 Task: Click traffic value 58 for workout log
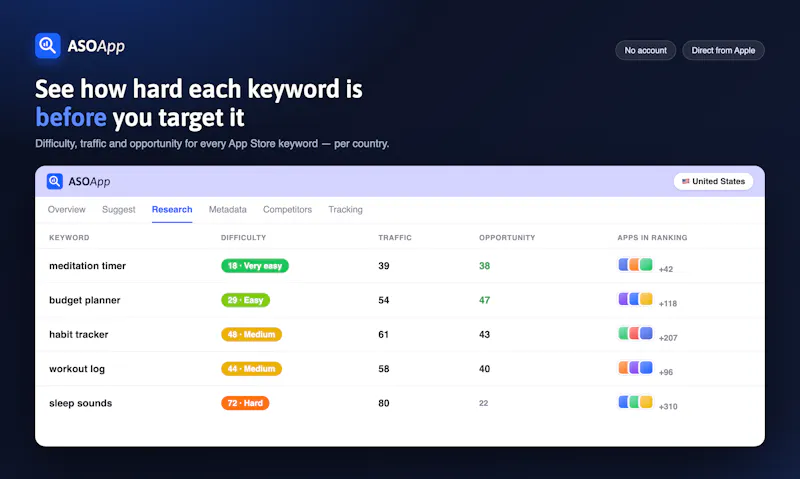tap(384, 368)
